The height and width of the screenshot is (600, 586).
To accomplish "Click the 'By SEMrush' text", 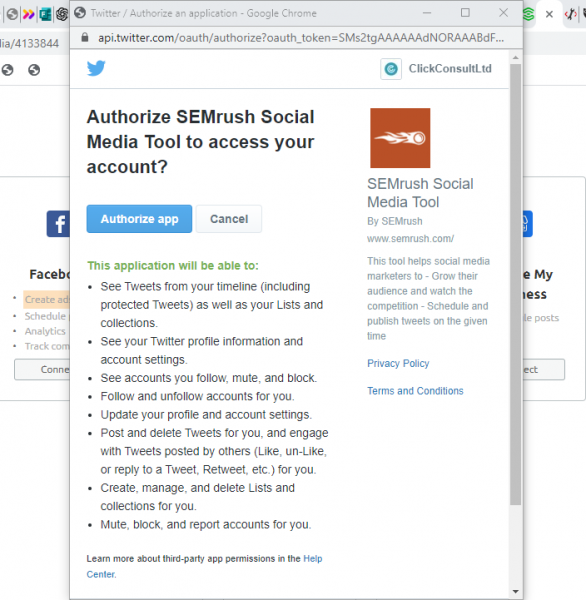I will pyautogui.click(x=395, y=221).
